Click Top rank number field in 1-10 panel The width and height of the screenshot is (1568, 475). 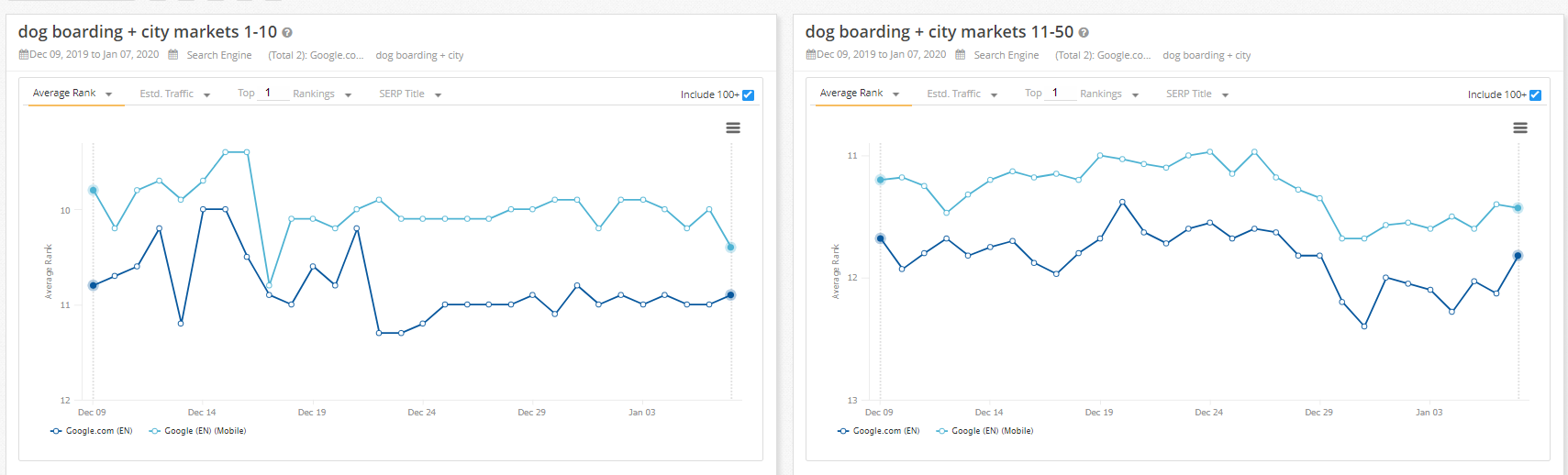[272, 93]
